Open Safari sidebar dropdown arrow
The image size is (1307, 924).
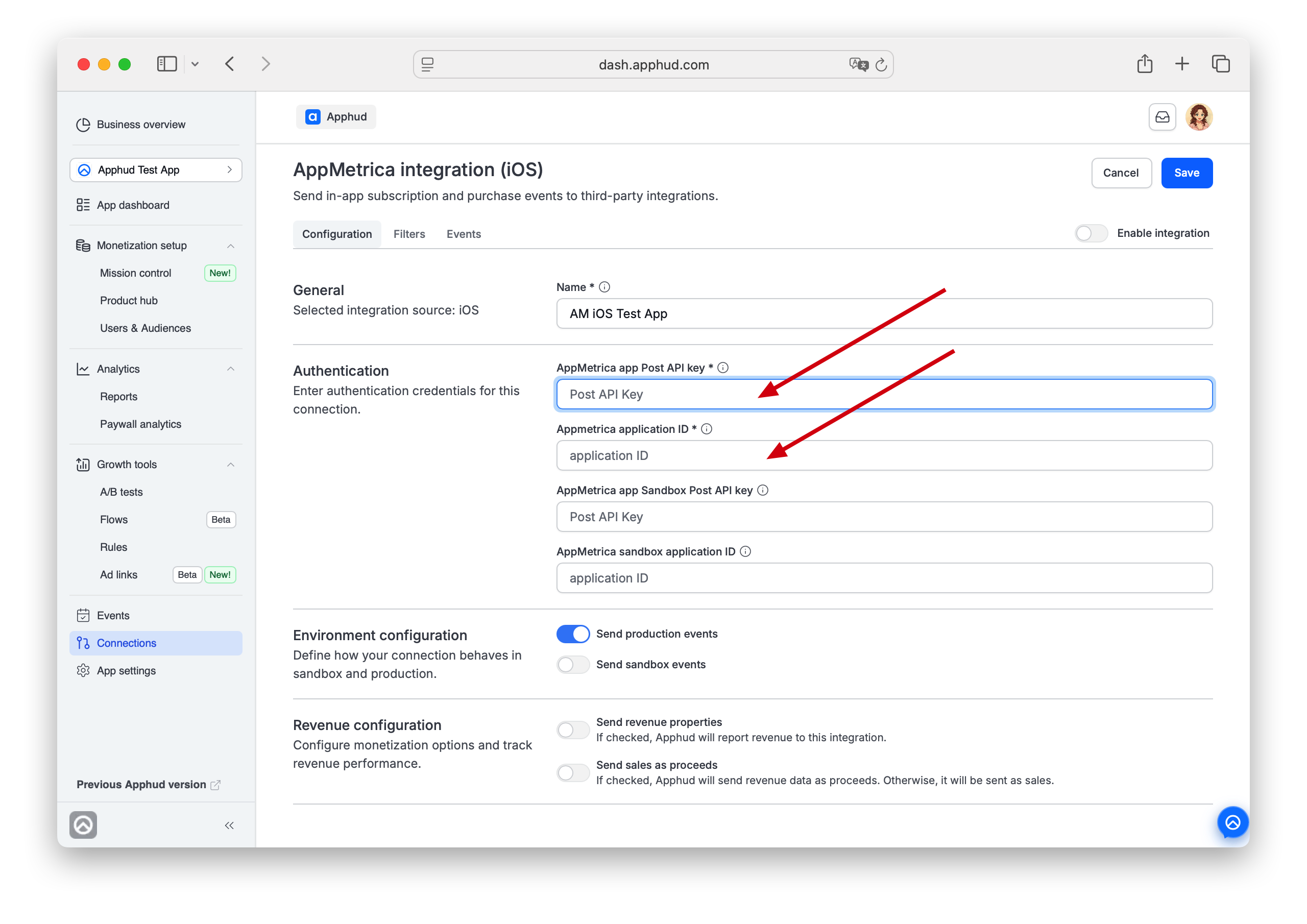click(x=195, y=64)
